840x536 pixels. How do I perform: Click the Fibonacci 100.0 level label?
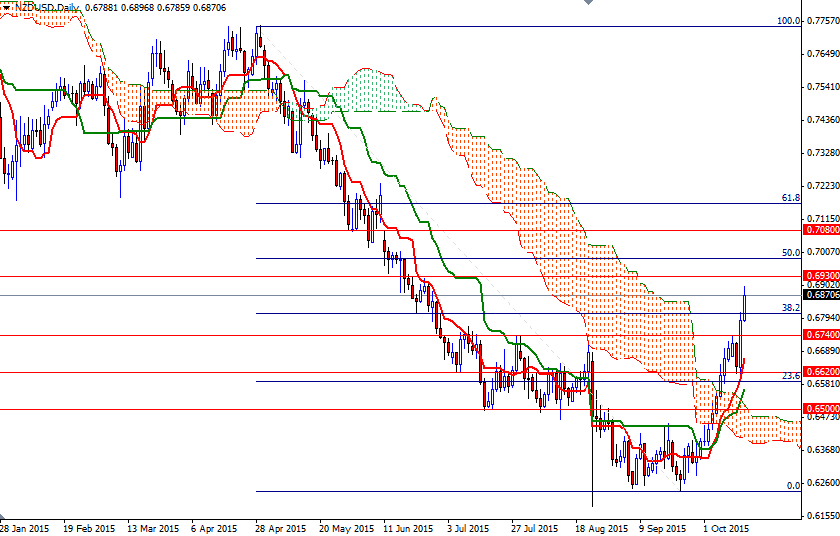tap(789, 20)
